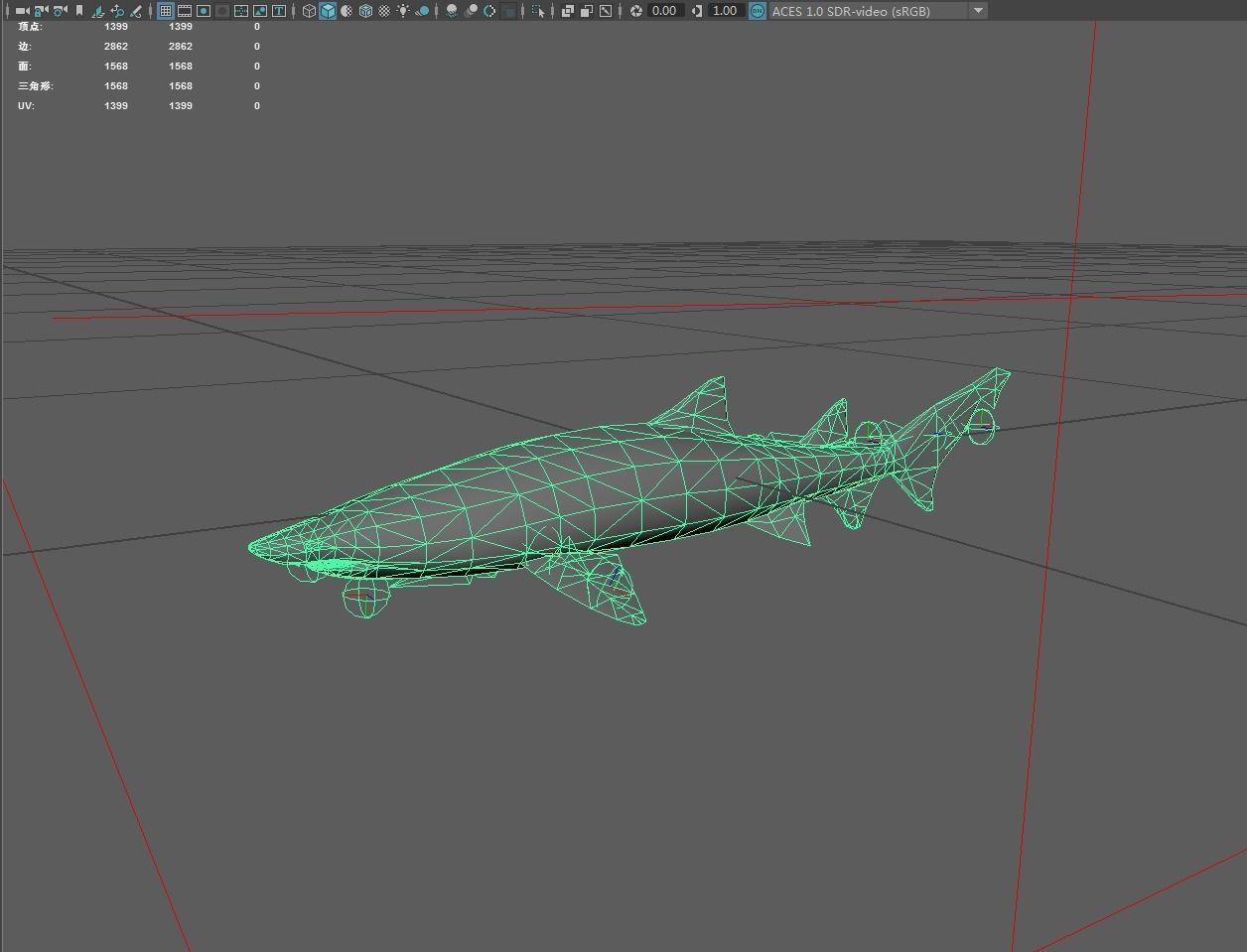
Task: Click the camera Bookmarks icon
Action: coord(79,11)
